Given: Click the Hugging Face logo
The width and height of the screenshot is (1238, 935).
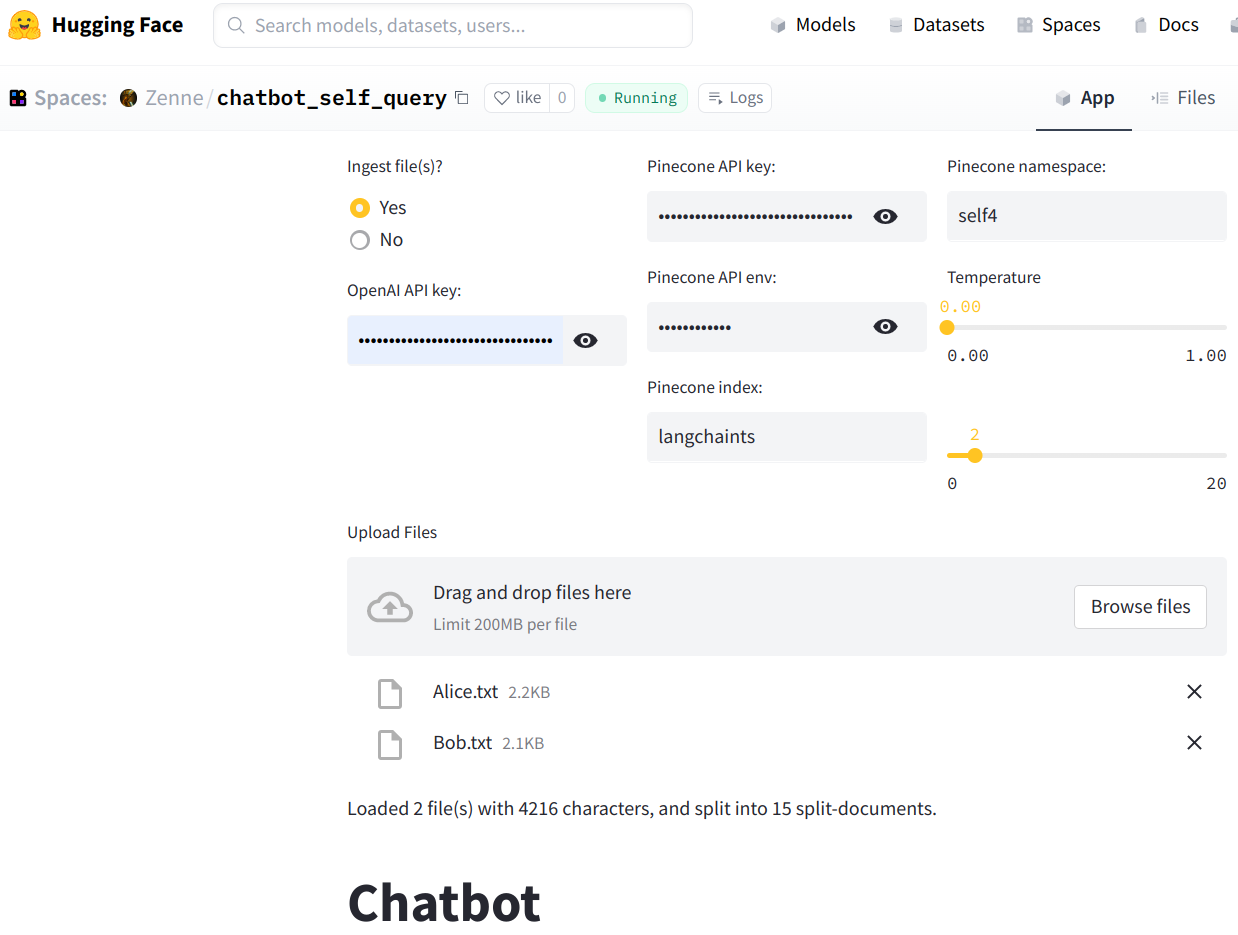Looking at the screenshot, I should pyautogui.click(x=25, y=25).
